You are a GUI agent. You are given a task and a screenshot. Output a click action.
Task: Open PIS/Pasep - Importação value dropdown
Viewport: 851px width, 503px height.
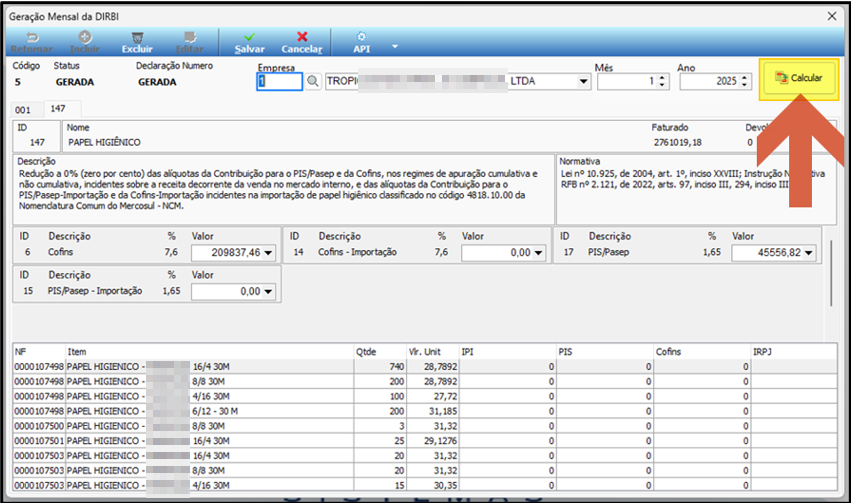(x=268, y=292)
